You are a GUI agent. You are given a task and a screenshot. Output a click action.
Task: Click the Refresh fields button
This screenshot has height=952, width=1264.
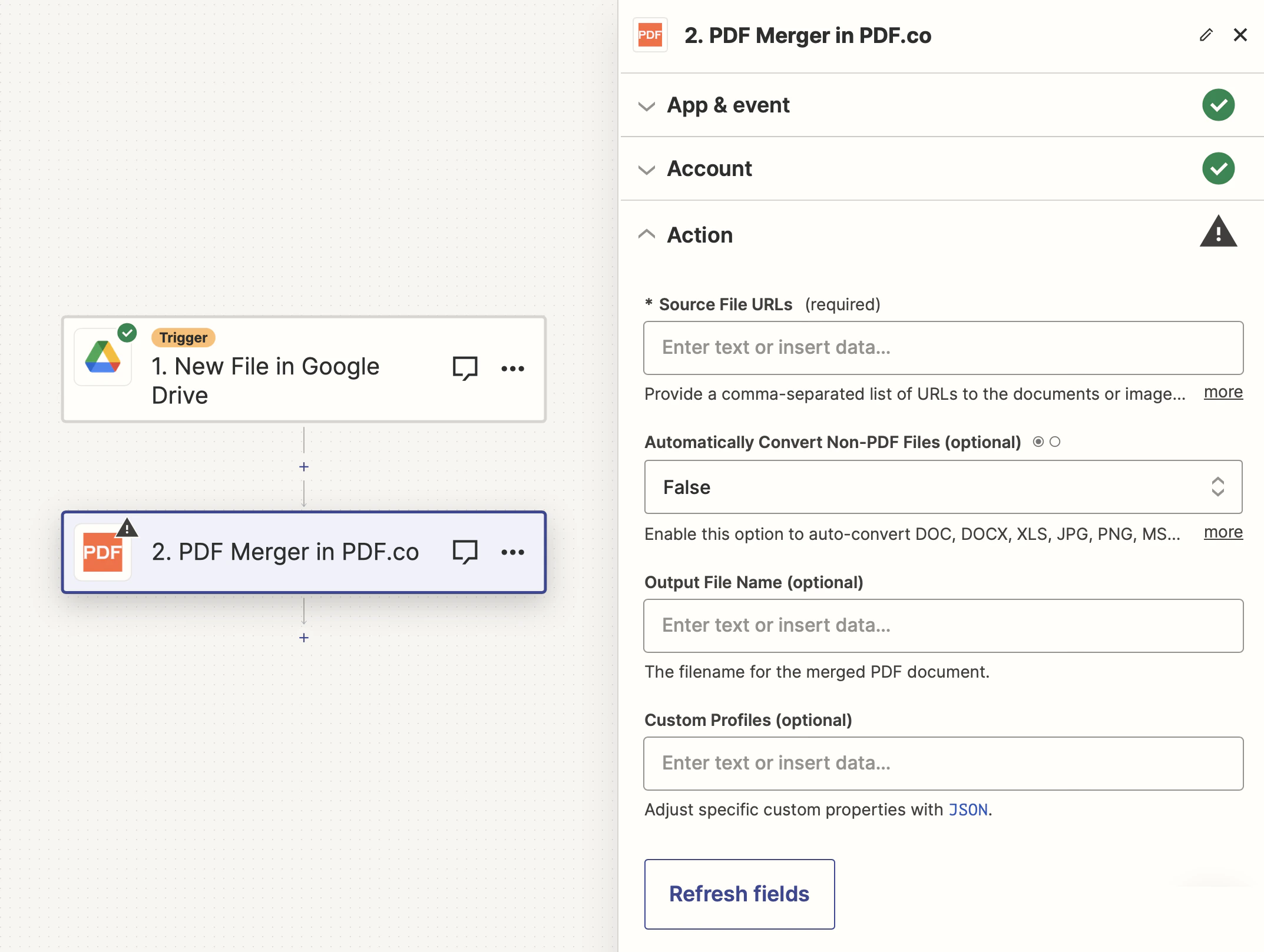point(739,894)
